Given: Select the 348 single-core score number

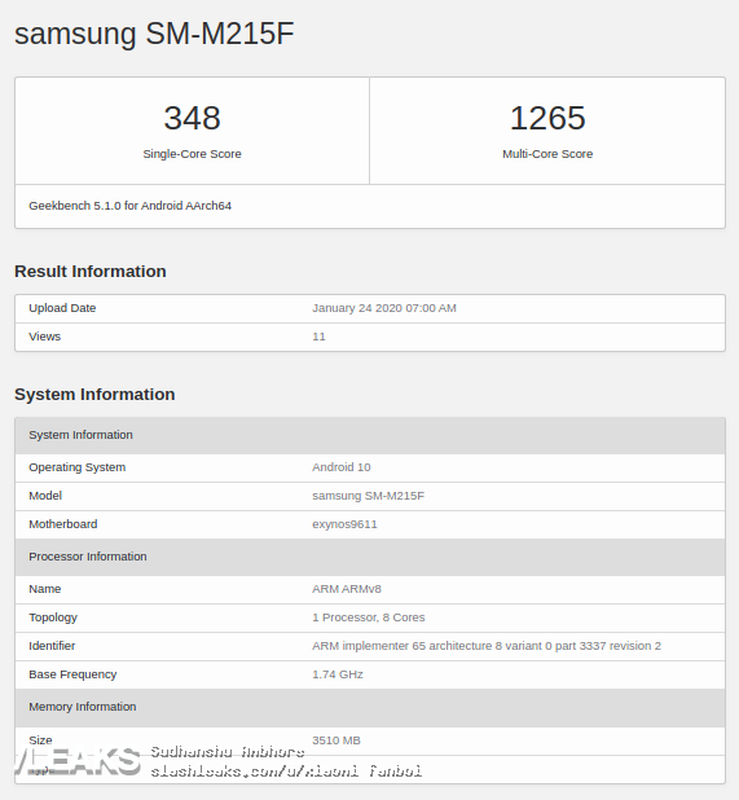Looking at the screenshot, I should [192, 118].
